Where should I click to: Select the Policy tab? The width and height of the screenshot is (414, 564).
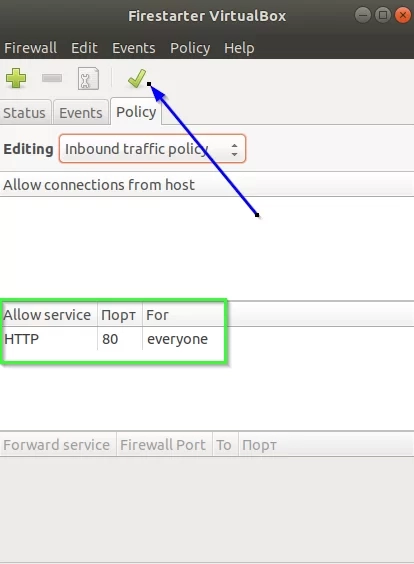(136, 112)
